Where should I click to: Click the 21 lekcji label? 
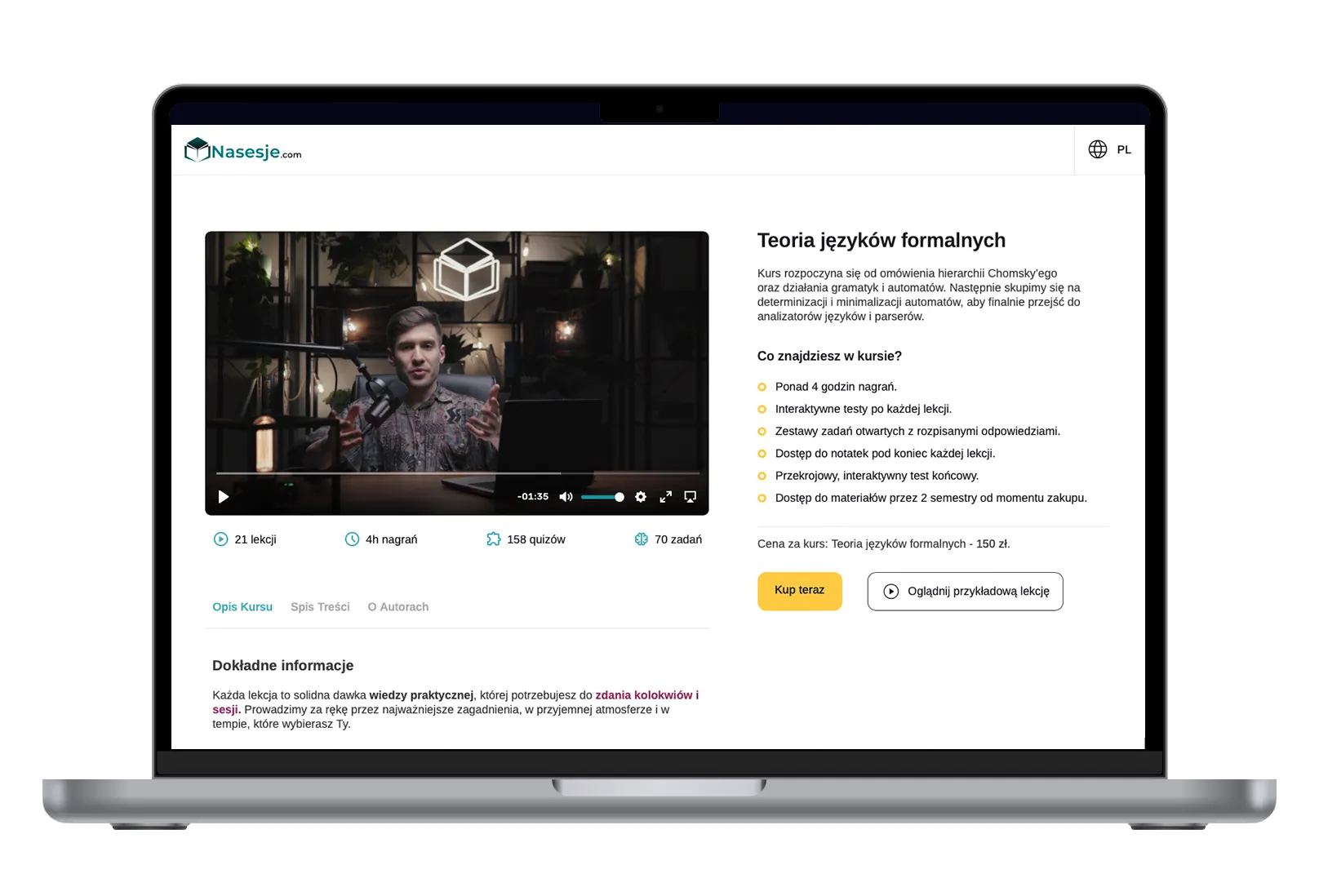[x=255, y=539]
